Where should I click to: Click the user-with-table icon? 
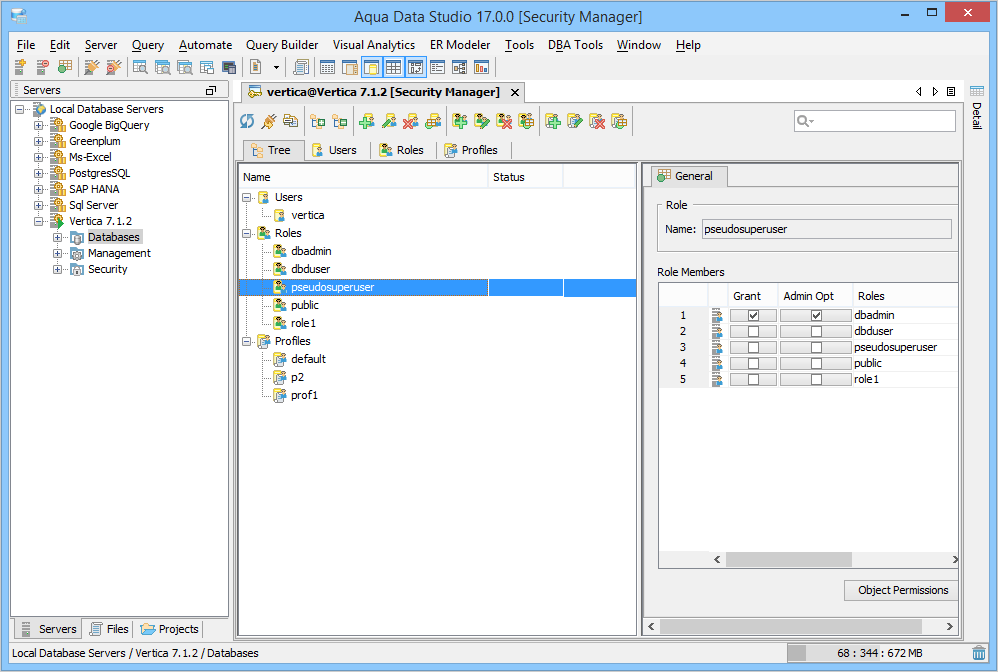click(433, 121)
